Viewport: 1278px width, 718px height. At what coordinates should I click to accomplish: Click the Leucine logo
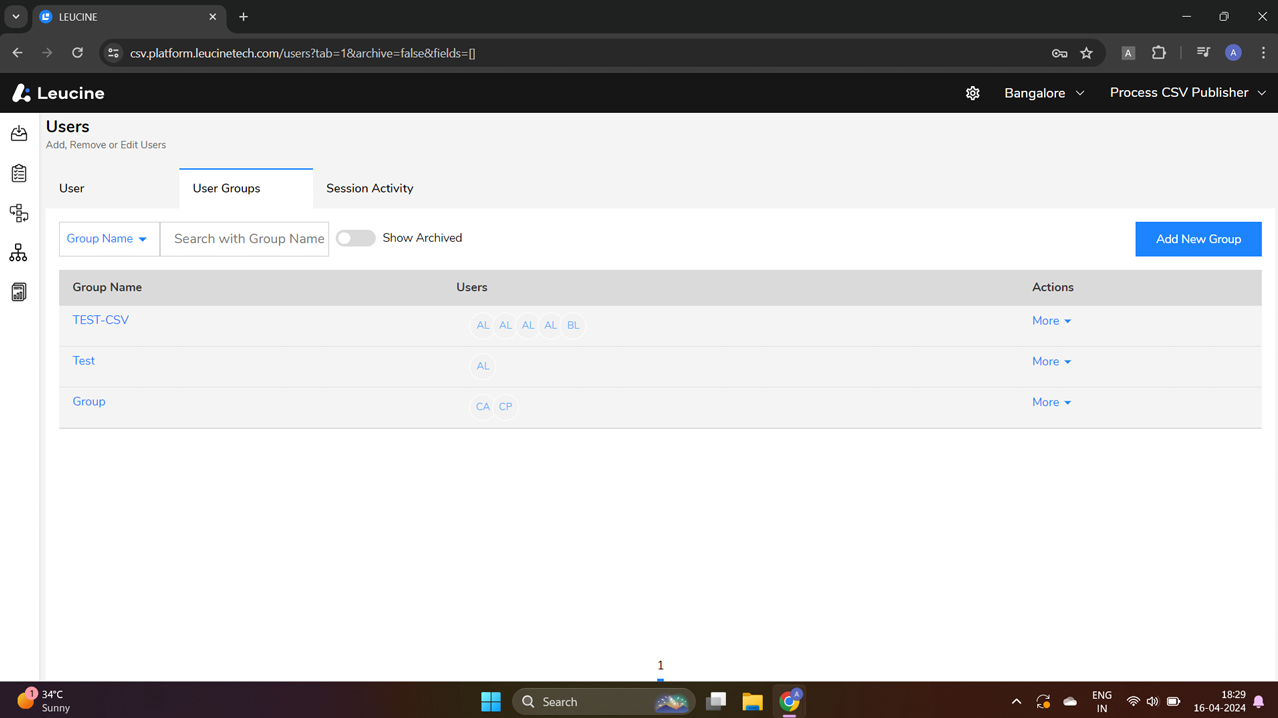58,93
